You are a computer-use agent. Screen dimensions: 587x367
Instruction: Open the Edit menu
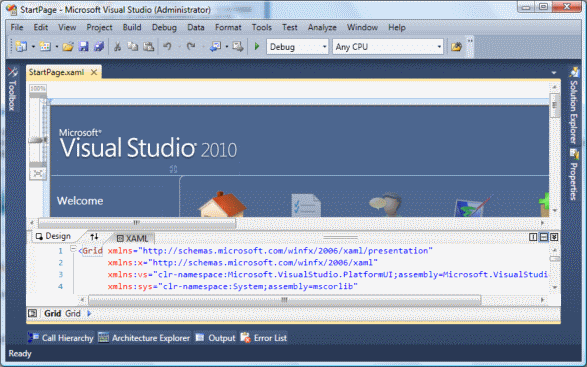(x=40, y=27)
